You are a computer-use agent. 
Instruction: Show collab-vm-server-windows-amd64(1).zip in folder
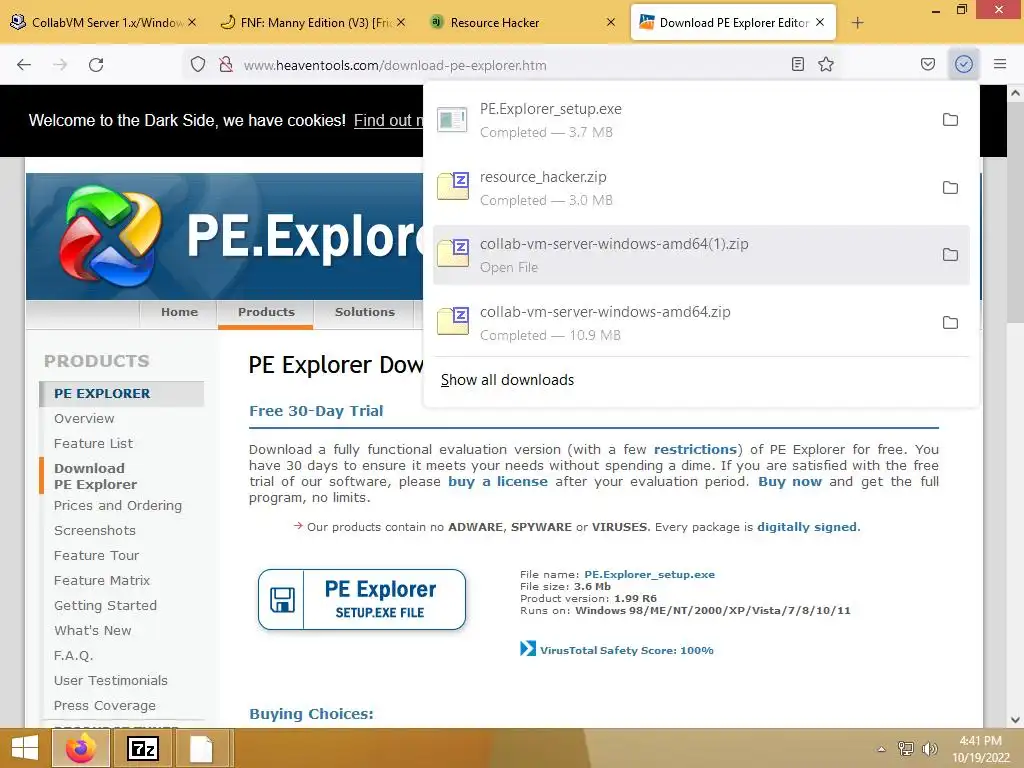[x=950, y=255]
